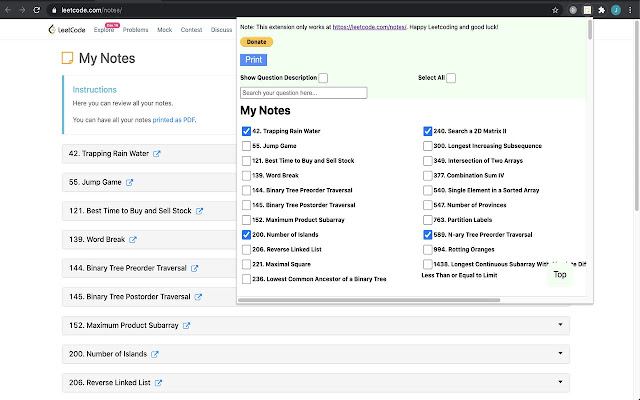Image resolution: width=640 pixels, height=400 pixels.
Task: Open external link icon beside Trapping Rain Water
Action: tap(157, 154)
